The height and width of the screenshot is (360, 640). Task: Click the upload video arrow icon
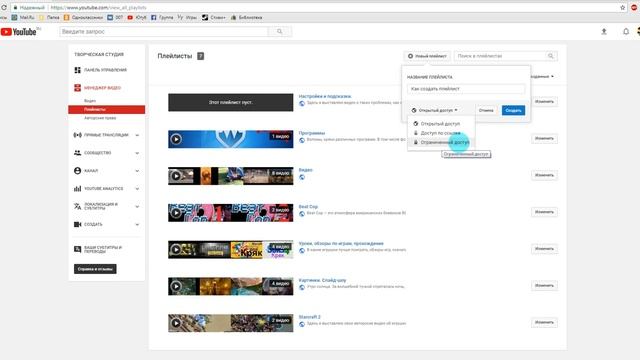coord(604,31)
